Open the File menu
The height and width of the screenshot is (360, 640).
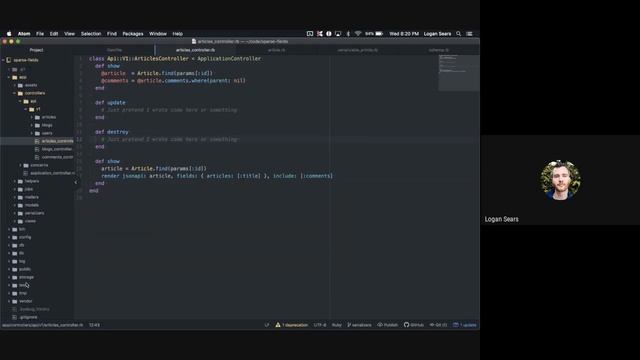40,34
